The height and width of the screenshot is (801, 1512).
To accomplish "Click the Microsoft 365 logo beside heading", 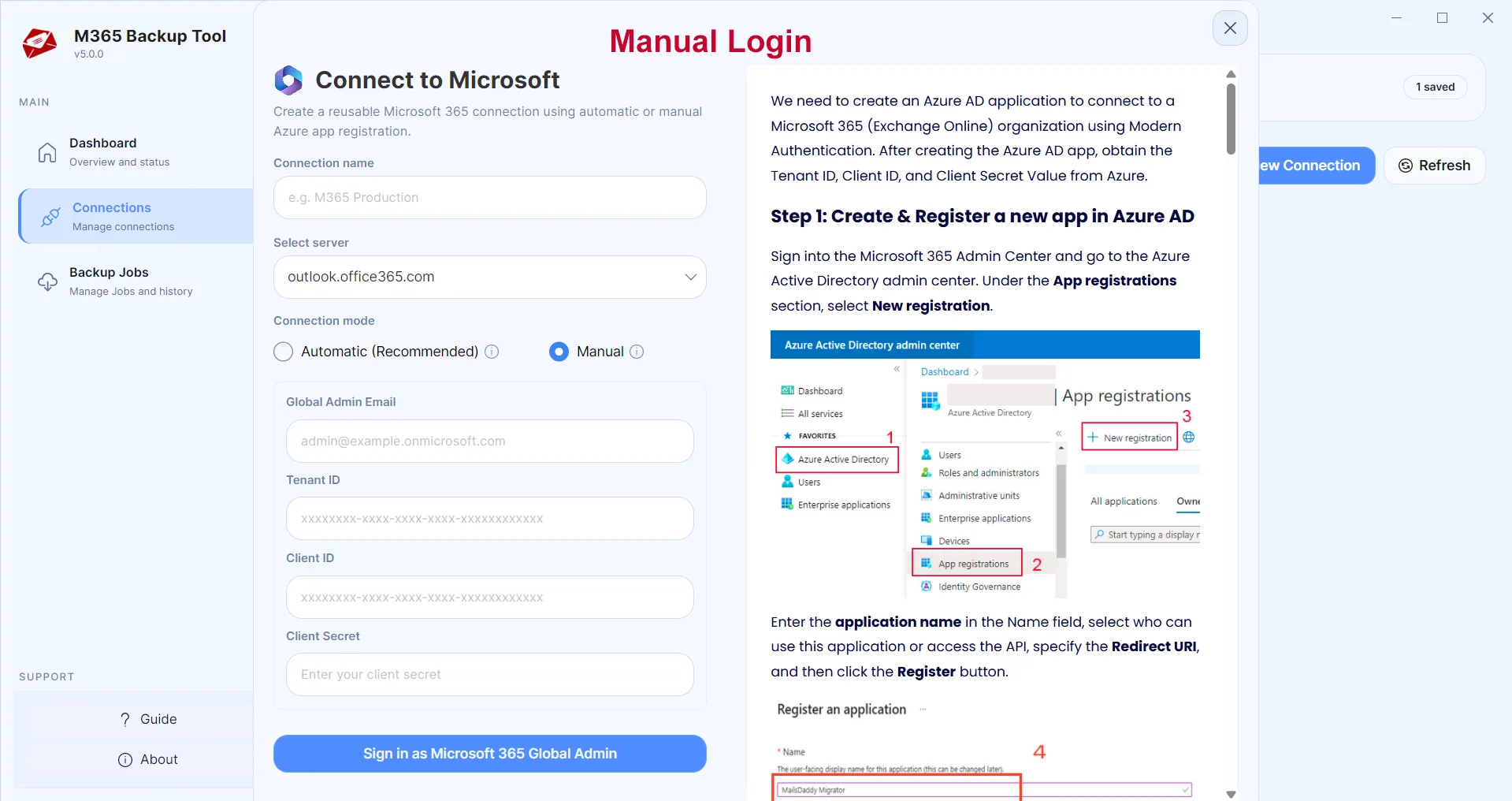I will pyautogui.click(x=288, y=80).
